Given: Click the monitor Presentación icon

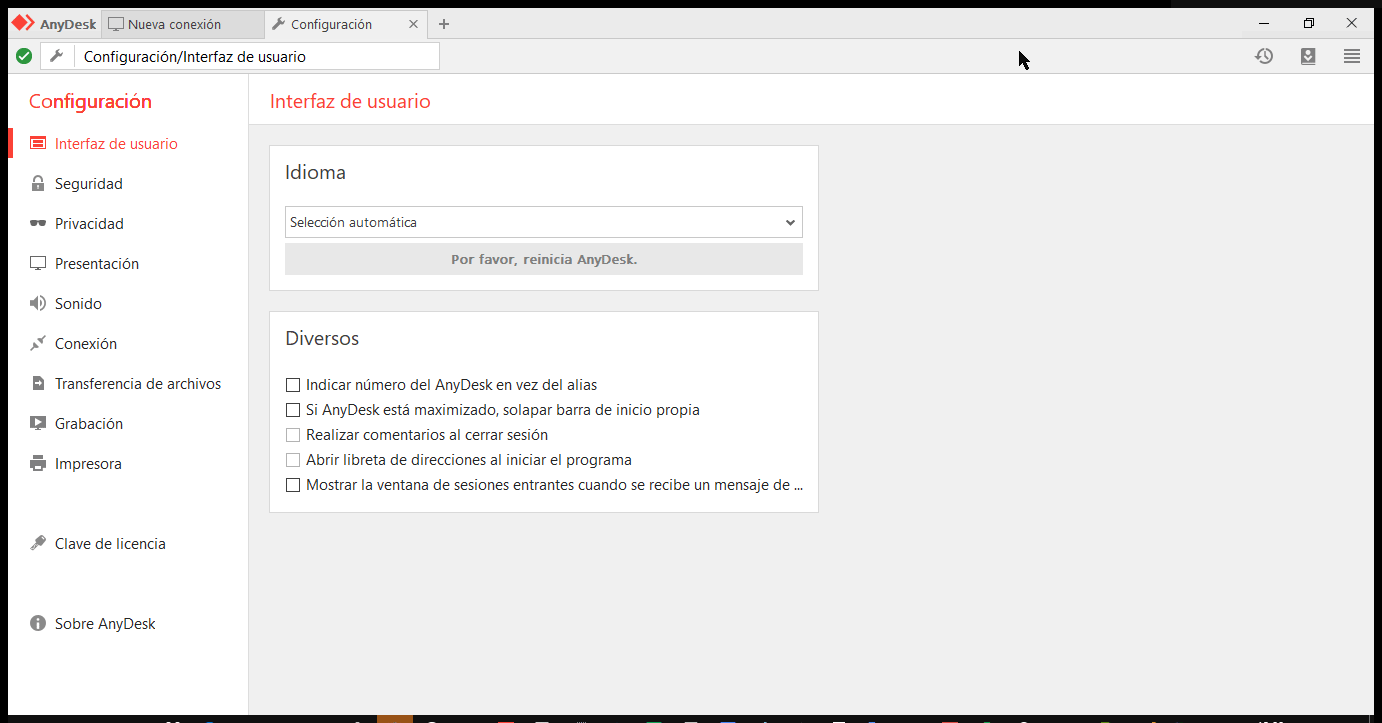Looking at the screenshot, I should coord(38,264).
